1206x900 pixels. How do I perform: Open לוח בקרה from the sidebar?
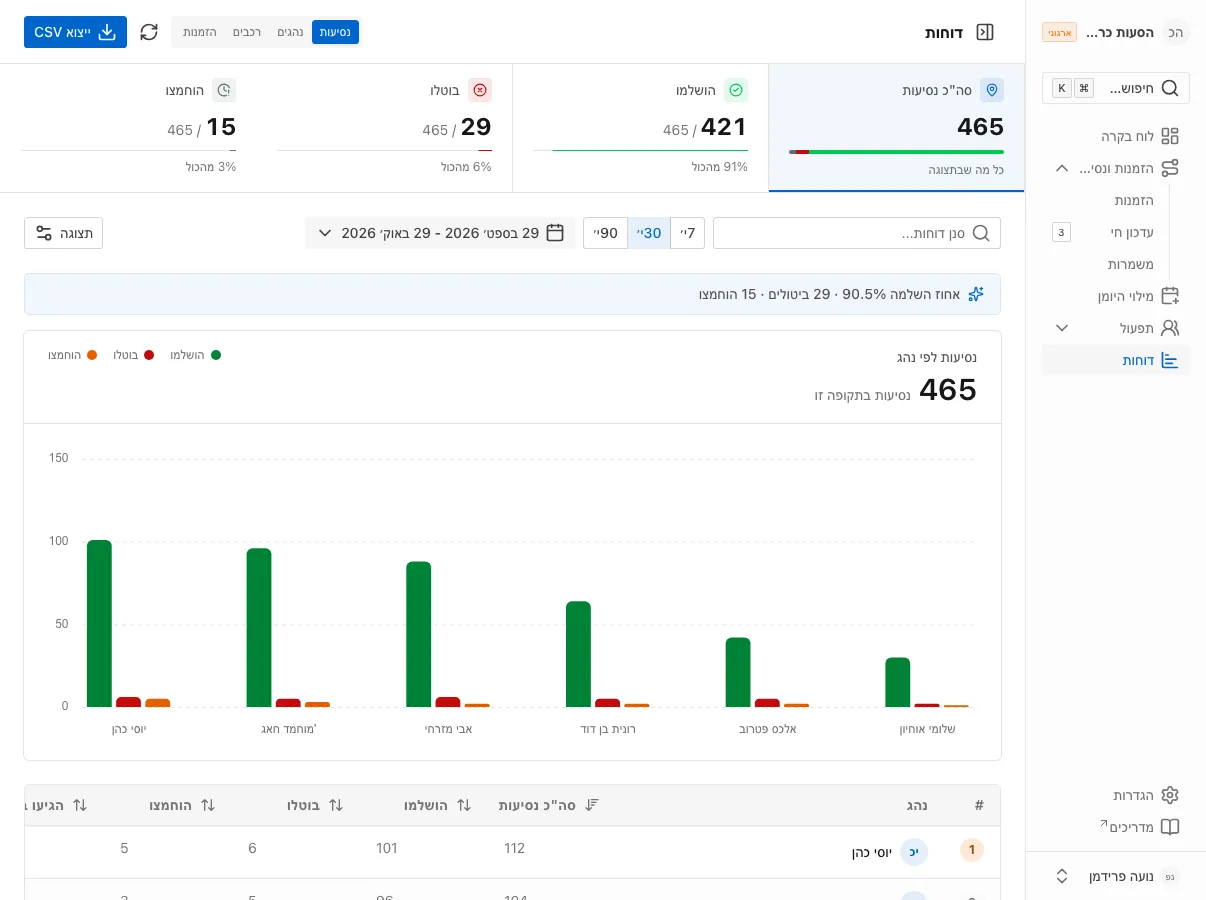click(1116, 136)
